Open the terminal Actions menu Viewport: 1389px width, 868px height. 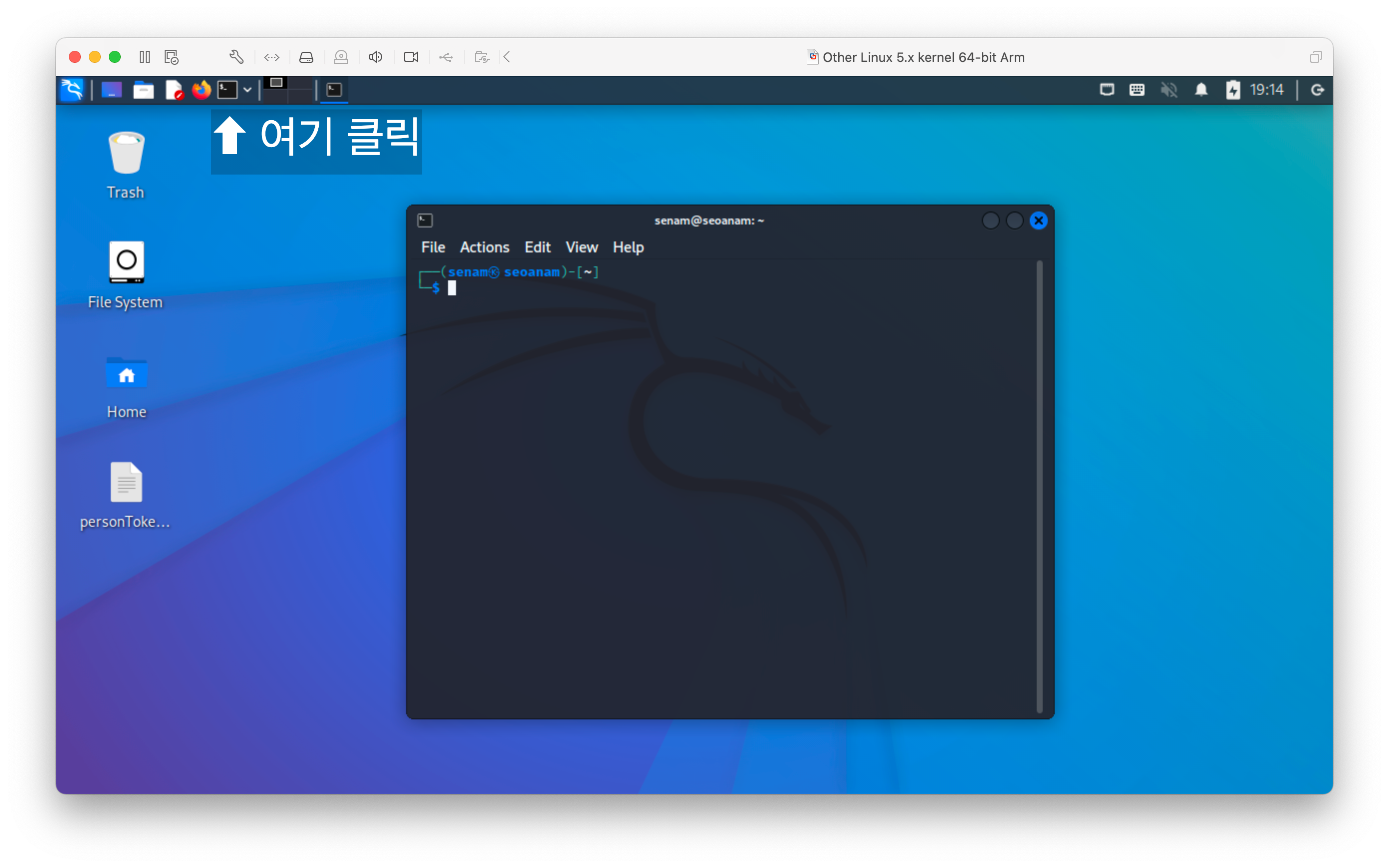coord(484,247)
